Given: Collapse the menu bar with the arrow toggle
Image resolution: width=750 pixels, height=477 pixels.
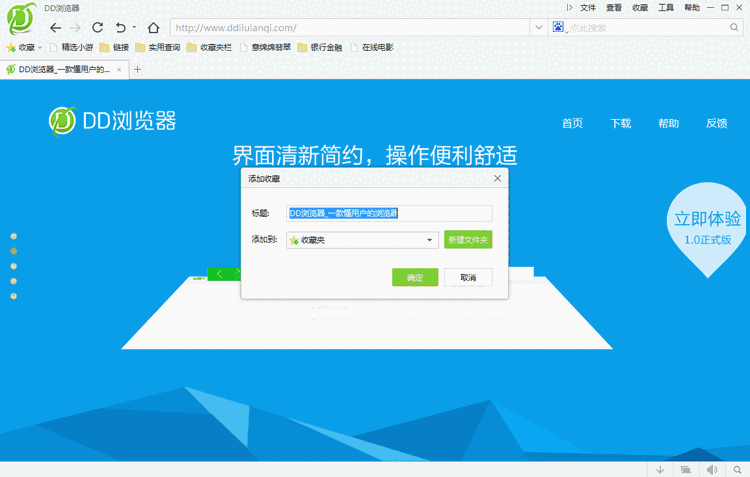Looking at the screenshot, I should 569,8.
